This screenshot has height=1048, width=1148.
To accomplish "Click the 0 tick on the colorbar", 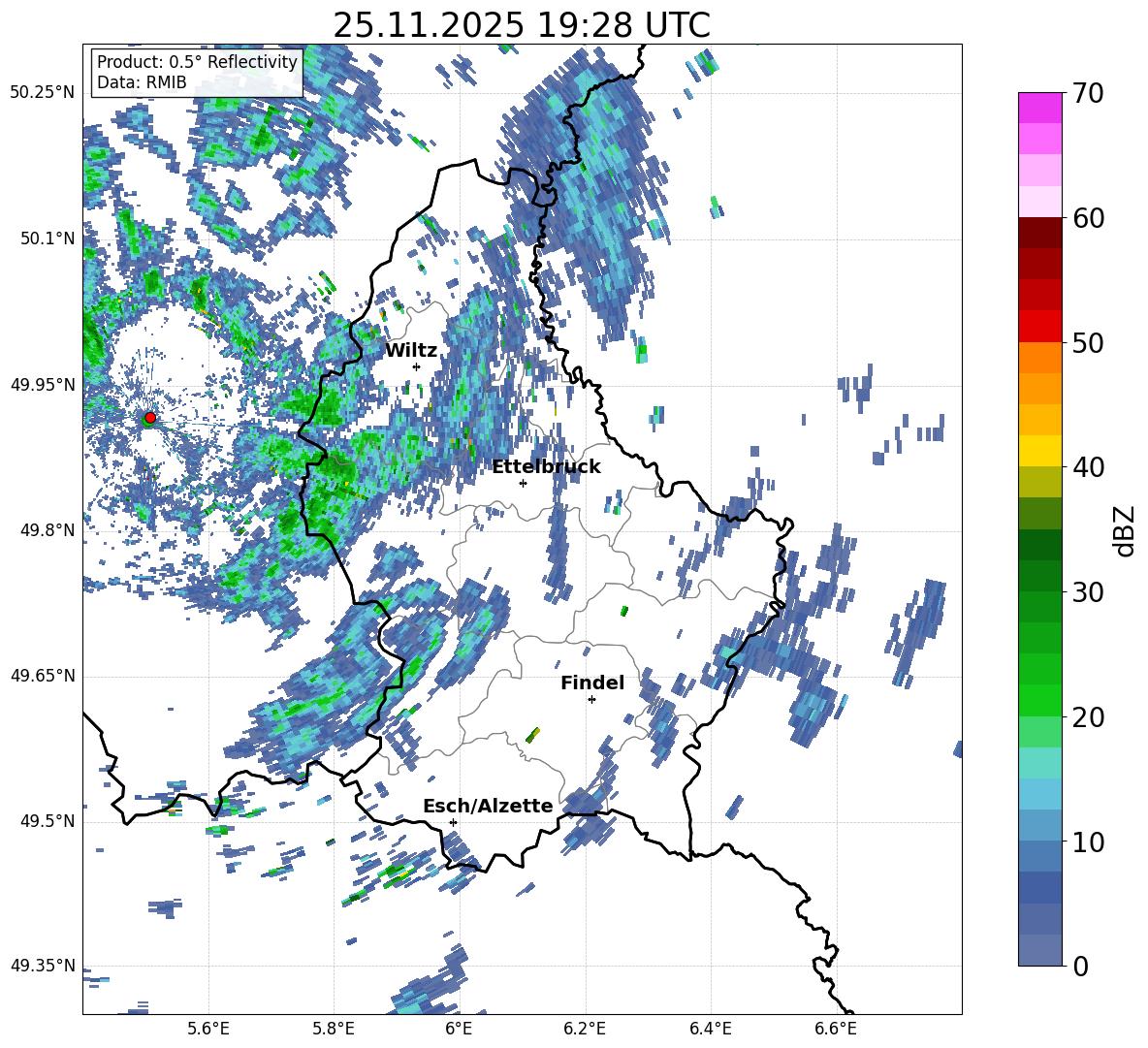I will pyautogui.click(x=1079, y=966).
